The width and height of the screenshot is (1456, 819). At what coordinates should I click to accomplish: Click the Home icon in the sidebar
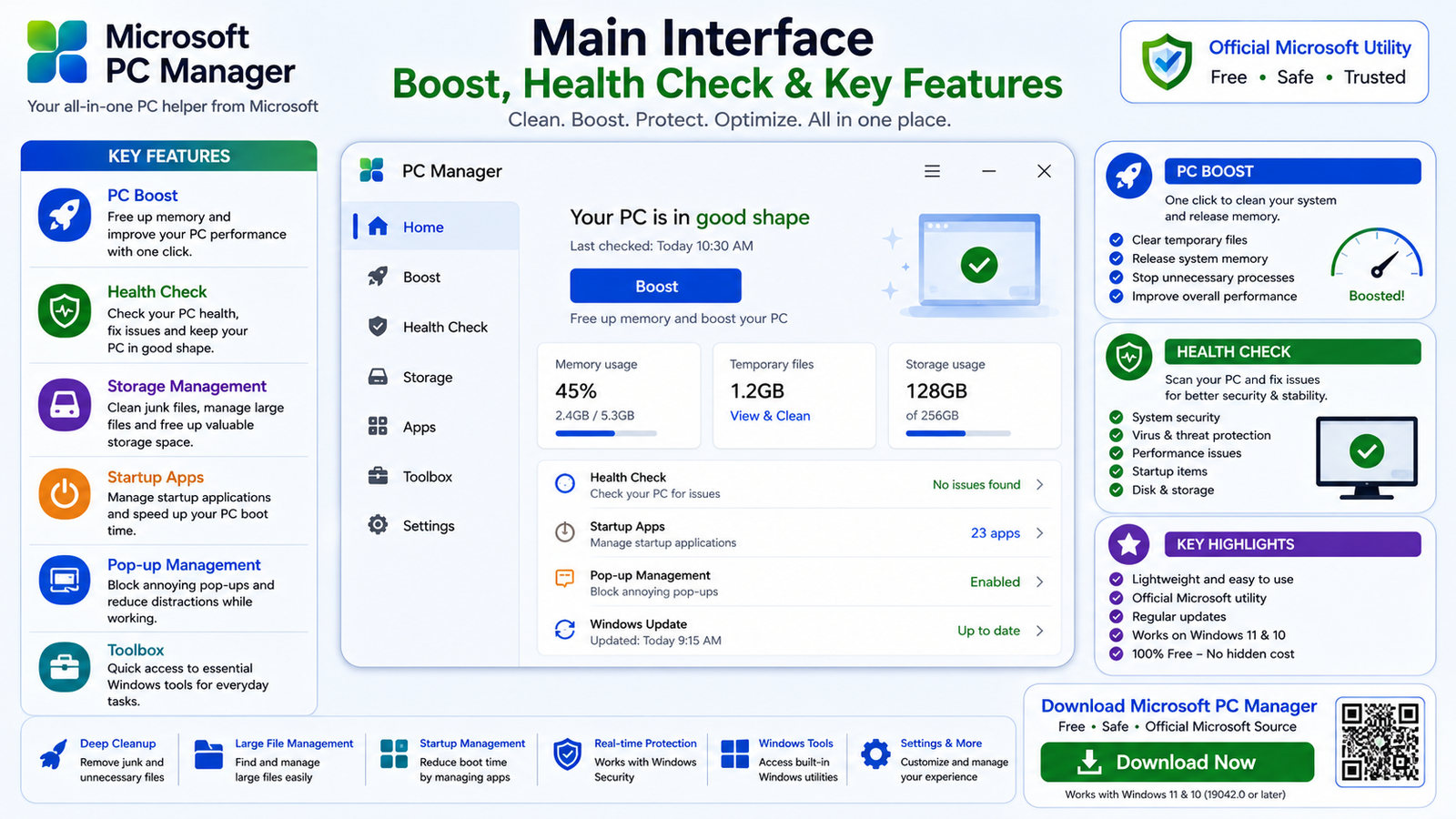coord(378,227)
